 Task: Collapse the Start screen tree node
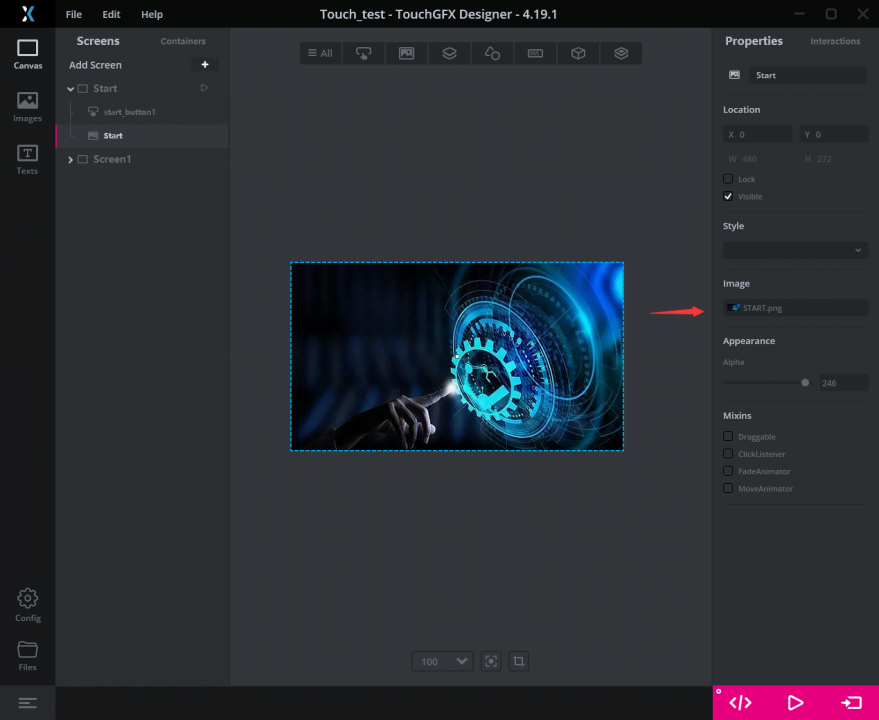click(x=70, y=89)
